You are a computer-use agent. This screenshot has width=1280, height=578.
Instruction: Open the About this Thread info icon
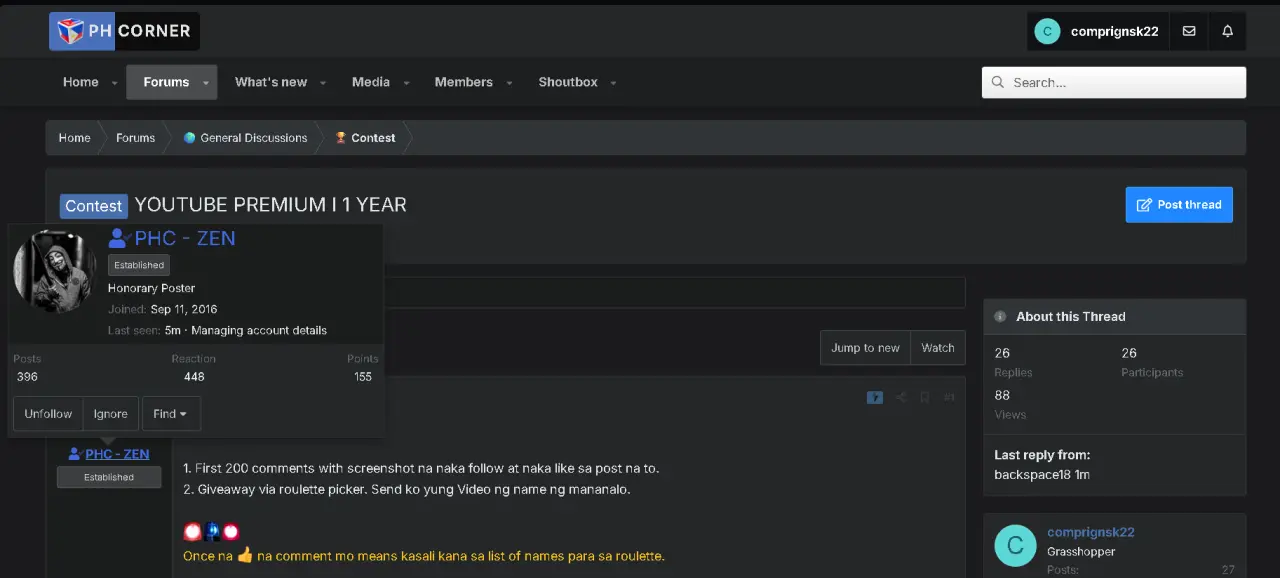pyautogui.click(x=1000, y=317)
